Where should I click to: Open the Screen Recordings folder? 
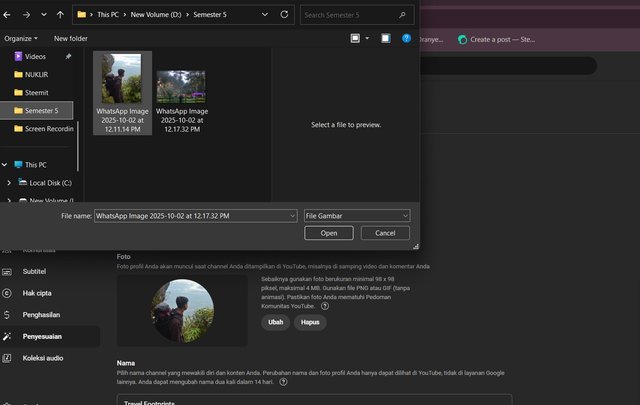point(44,129)
